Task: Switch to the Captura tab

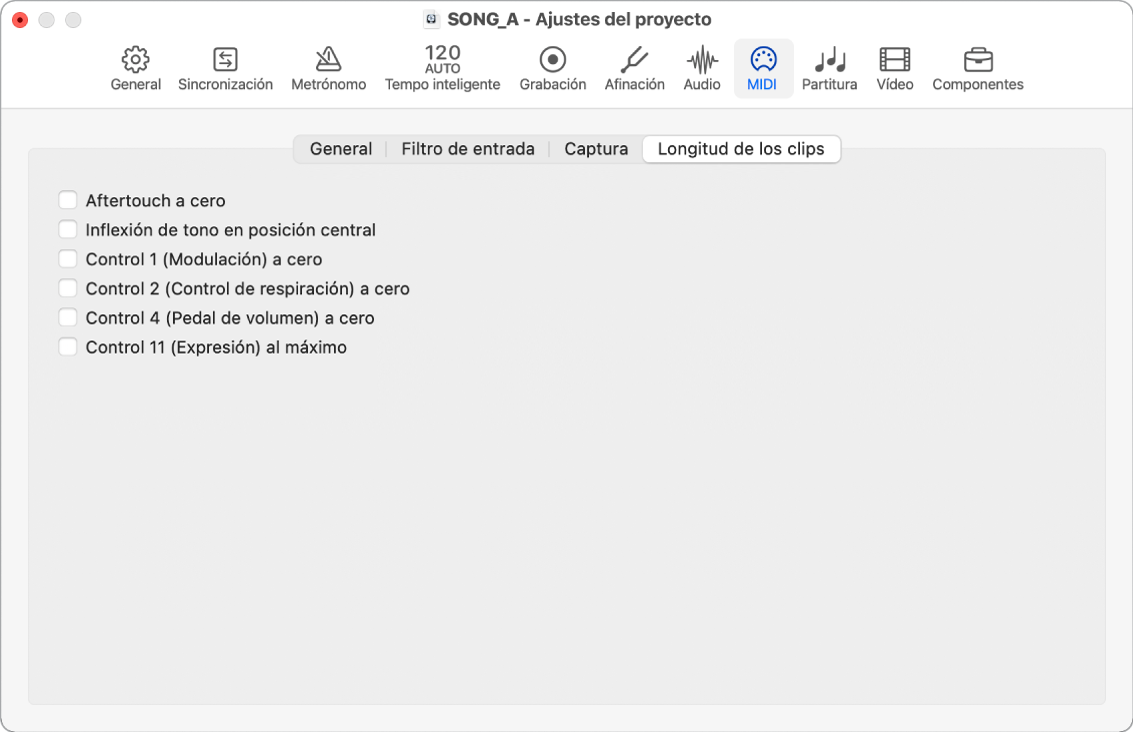Action: pos(596,149)
